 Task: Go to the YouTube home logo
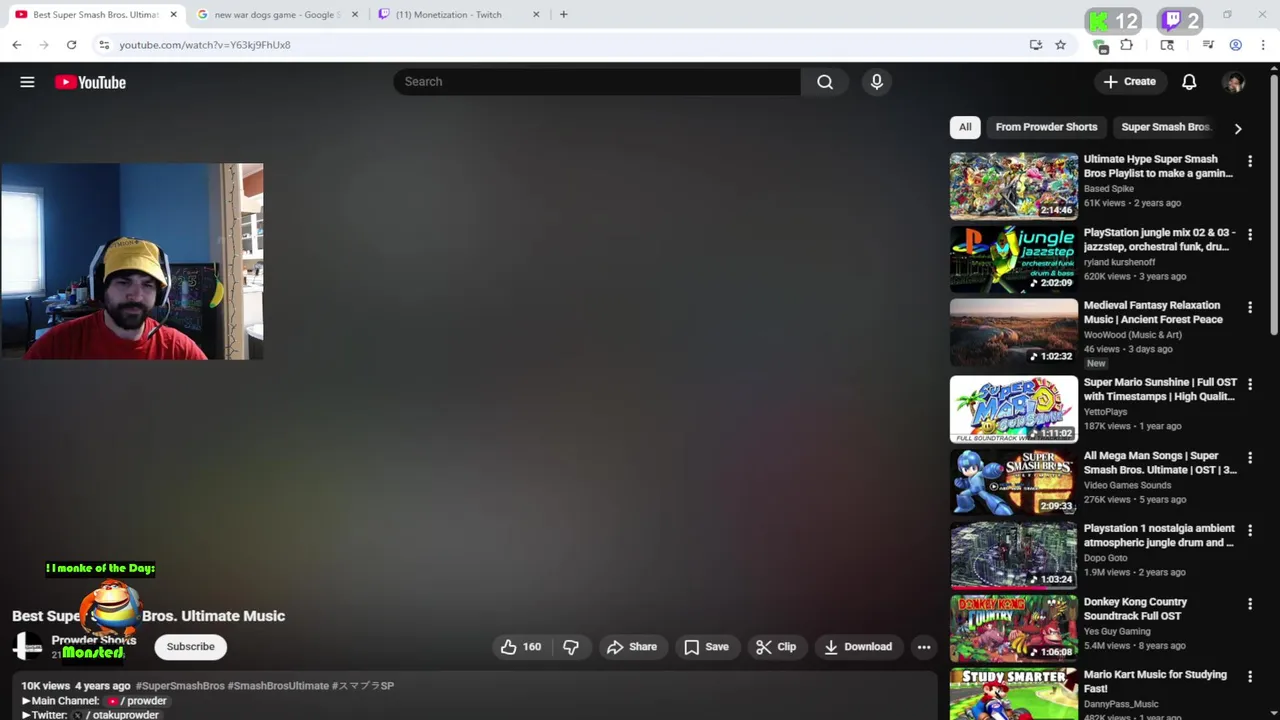90,82
